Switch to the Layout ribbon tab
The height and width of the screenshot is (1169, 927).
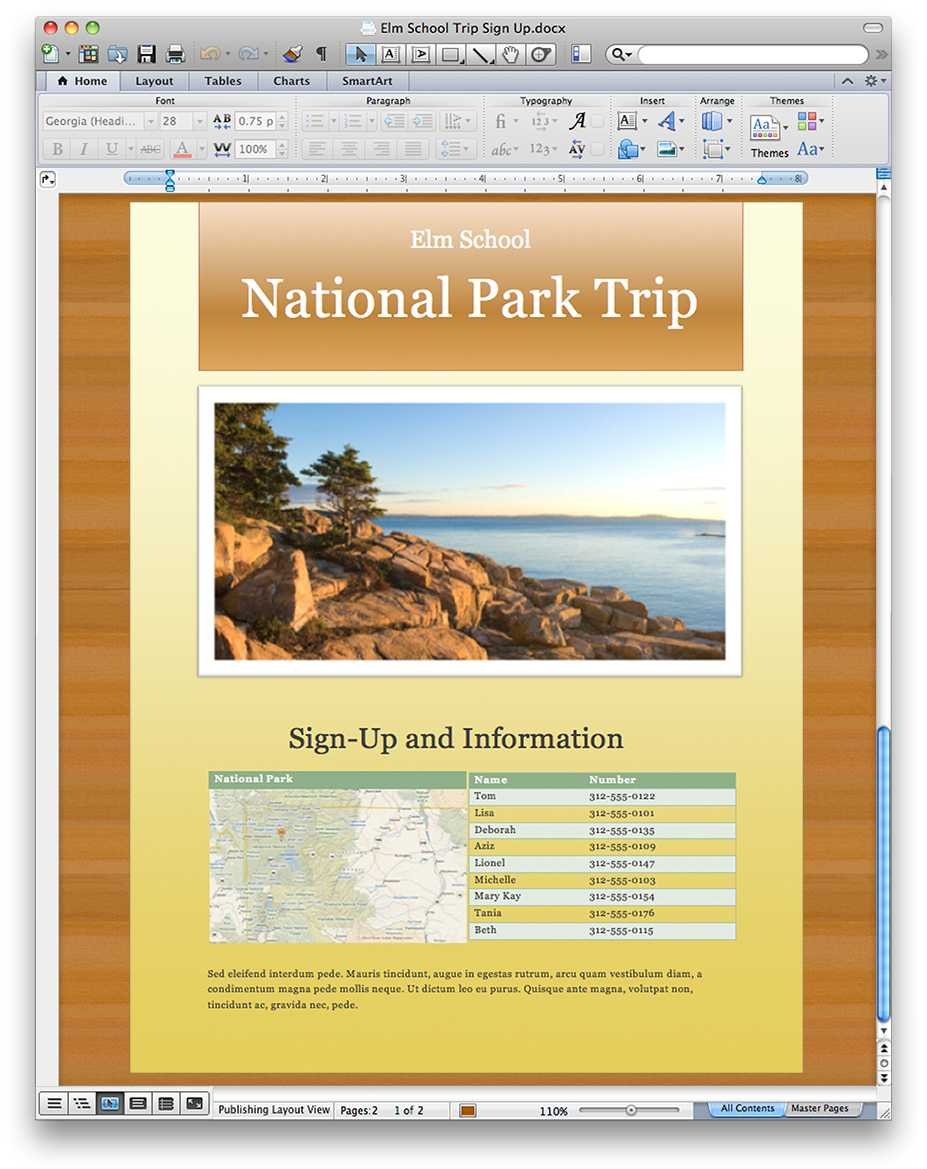(154, 81)
